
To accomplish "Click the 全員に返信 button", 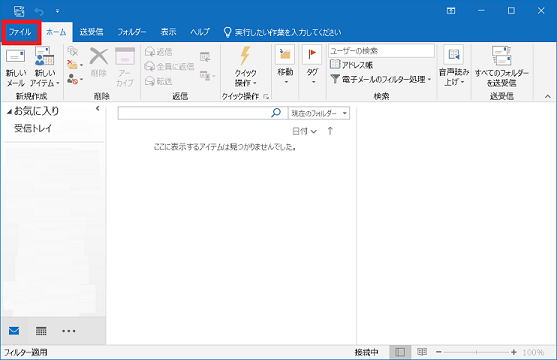I will (x=169, y=66).
